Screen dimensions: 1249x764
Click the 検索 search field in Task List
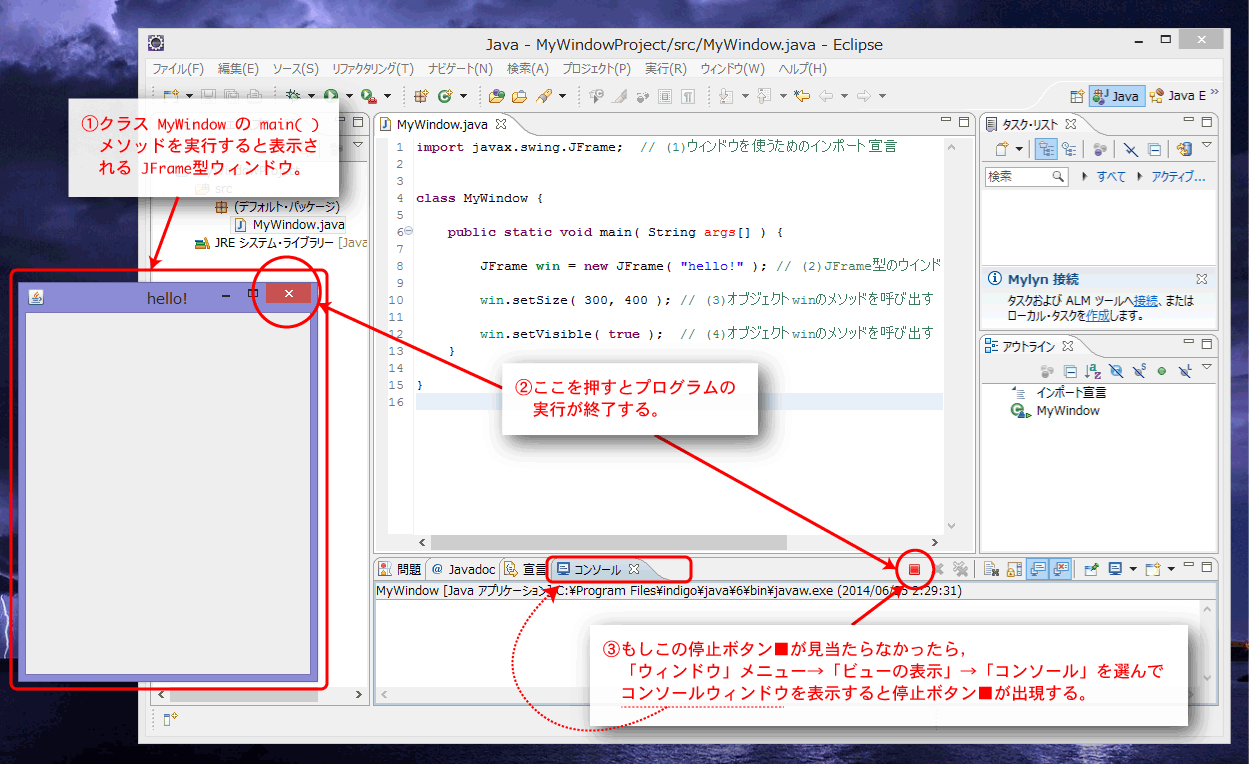pos(1027,176)
